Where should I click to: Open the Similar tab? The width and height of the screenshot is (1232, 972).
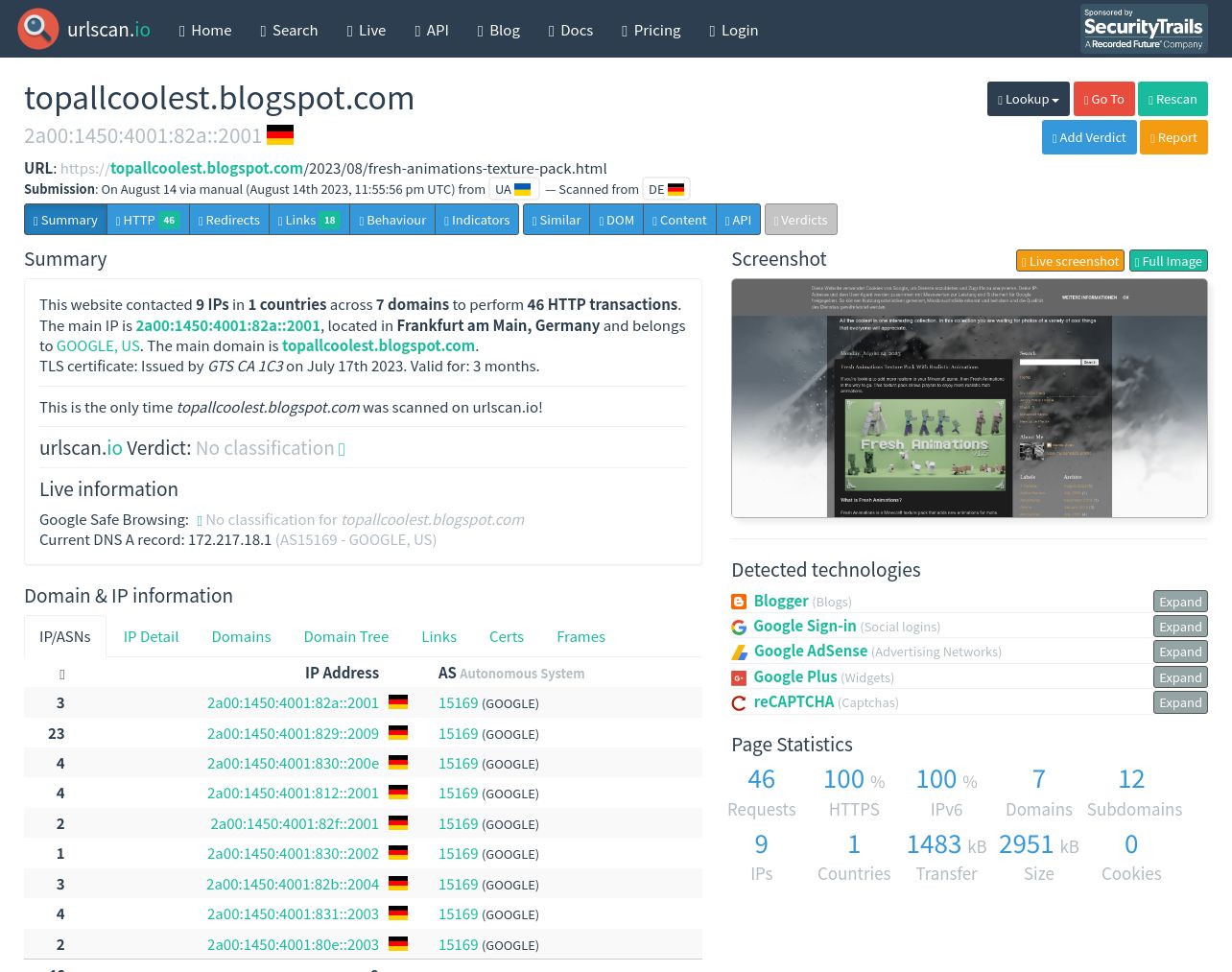click(557, 220)
